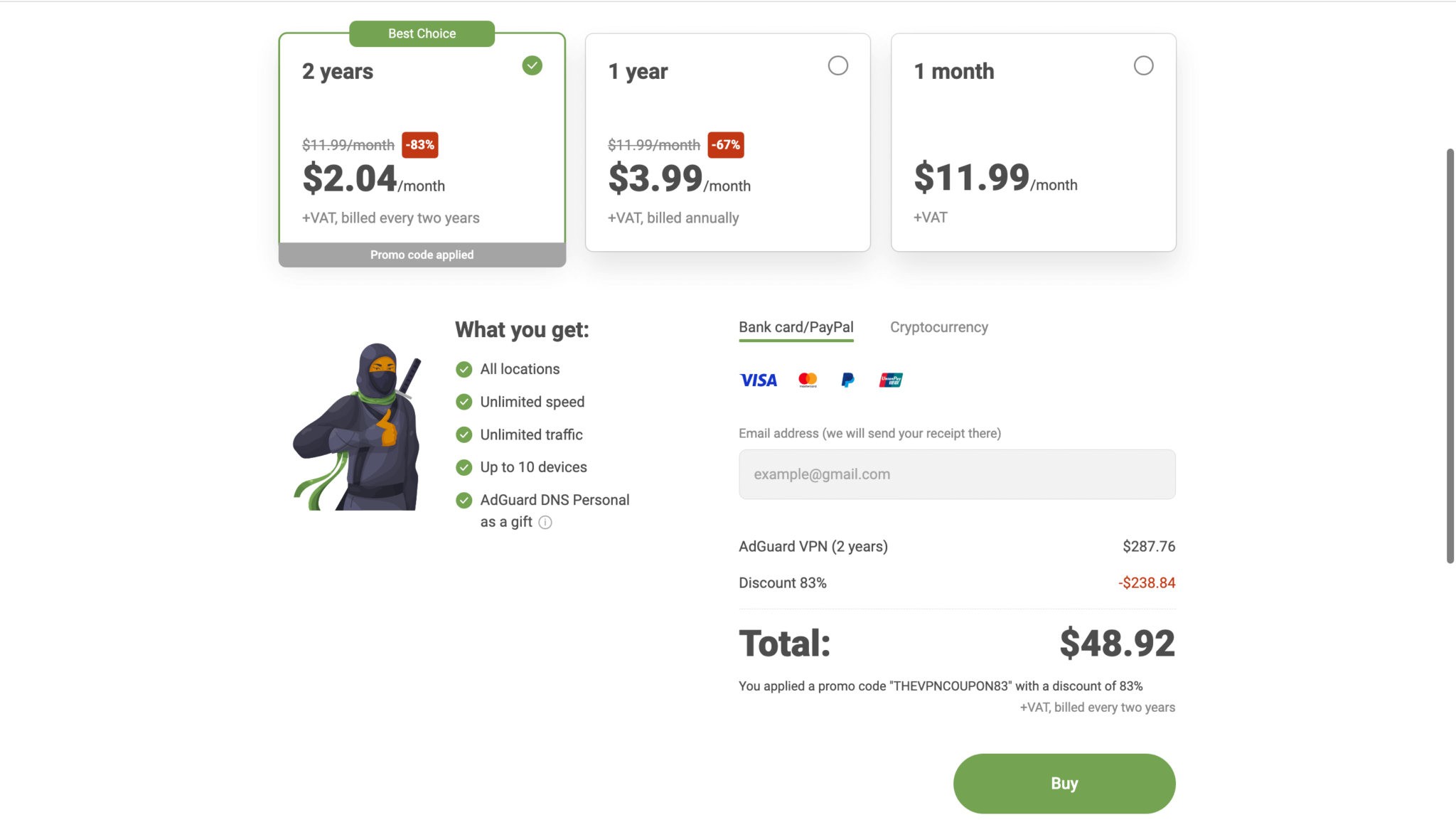Screen dimensions: 1456x832
Task: Select the Bank card/PayPal tab
Action: pyautogui.click(x=796, y=327)
